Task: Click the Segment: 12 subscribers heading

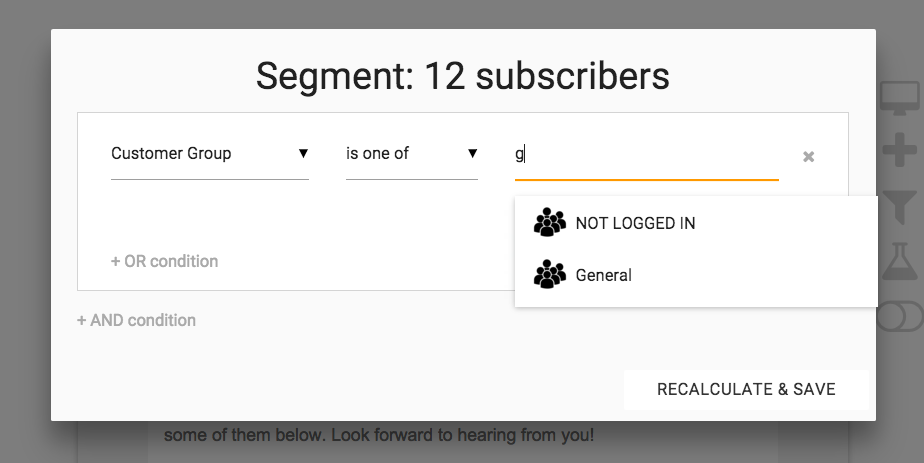Action: point(462,76)
